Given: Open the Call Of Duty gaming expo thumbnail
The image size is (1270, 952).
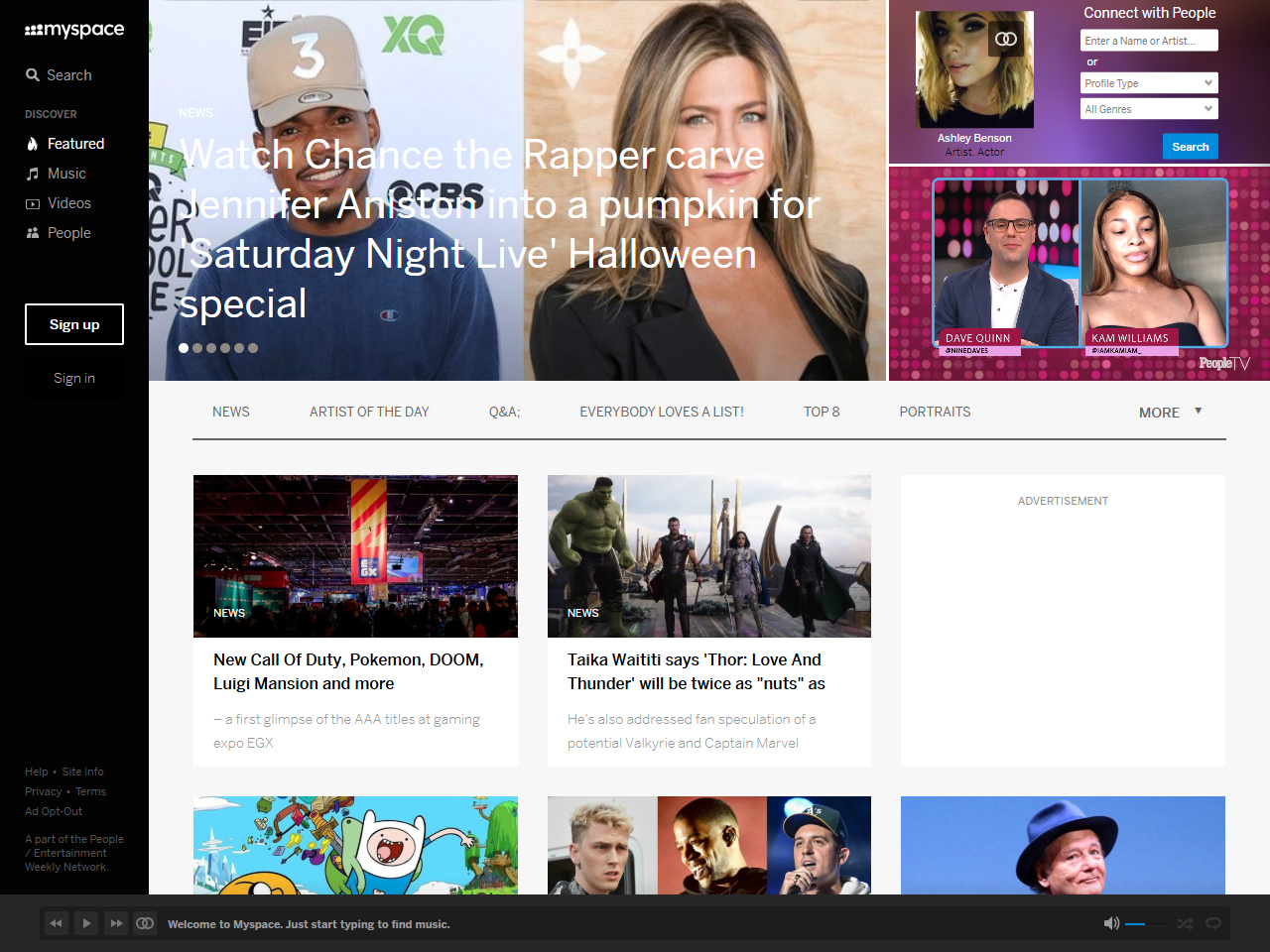Looking at the screenshot, I should [355, 556].
